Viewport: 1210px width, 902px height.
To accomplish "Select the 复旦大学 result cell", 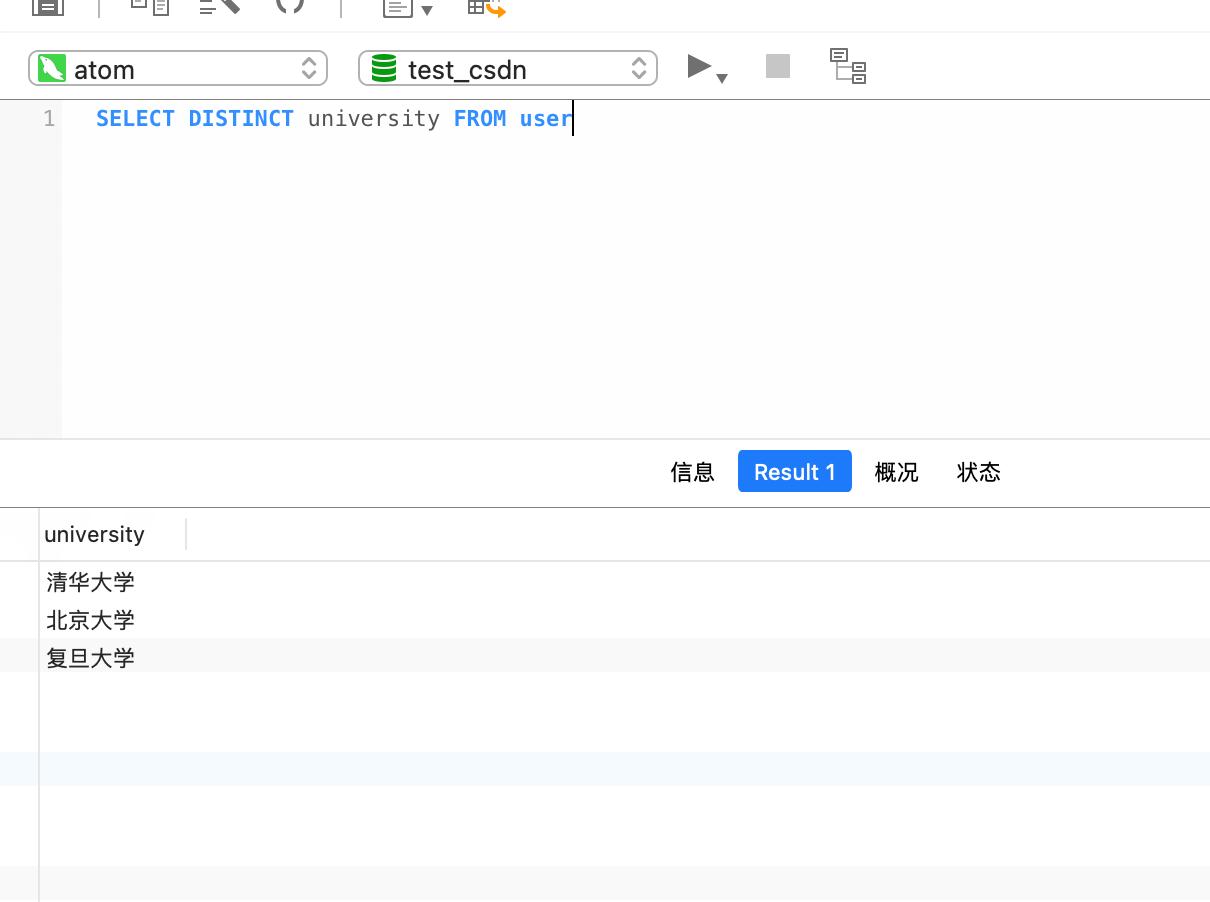I will pos(90,658).
